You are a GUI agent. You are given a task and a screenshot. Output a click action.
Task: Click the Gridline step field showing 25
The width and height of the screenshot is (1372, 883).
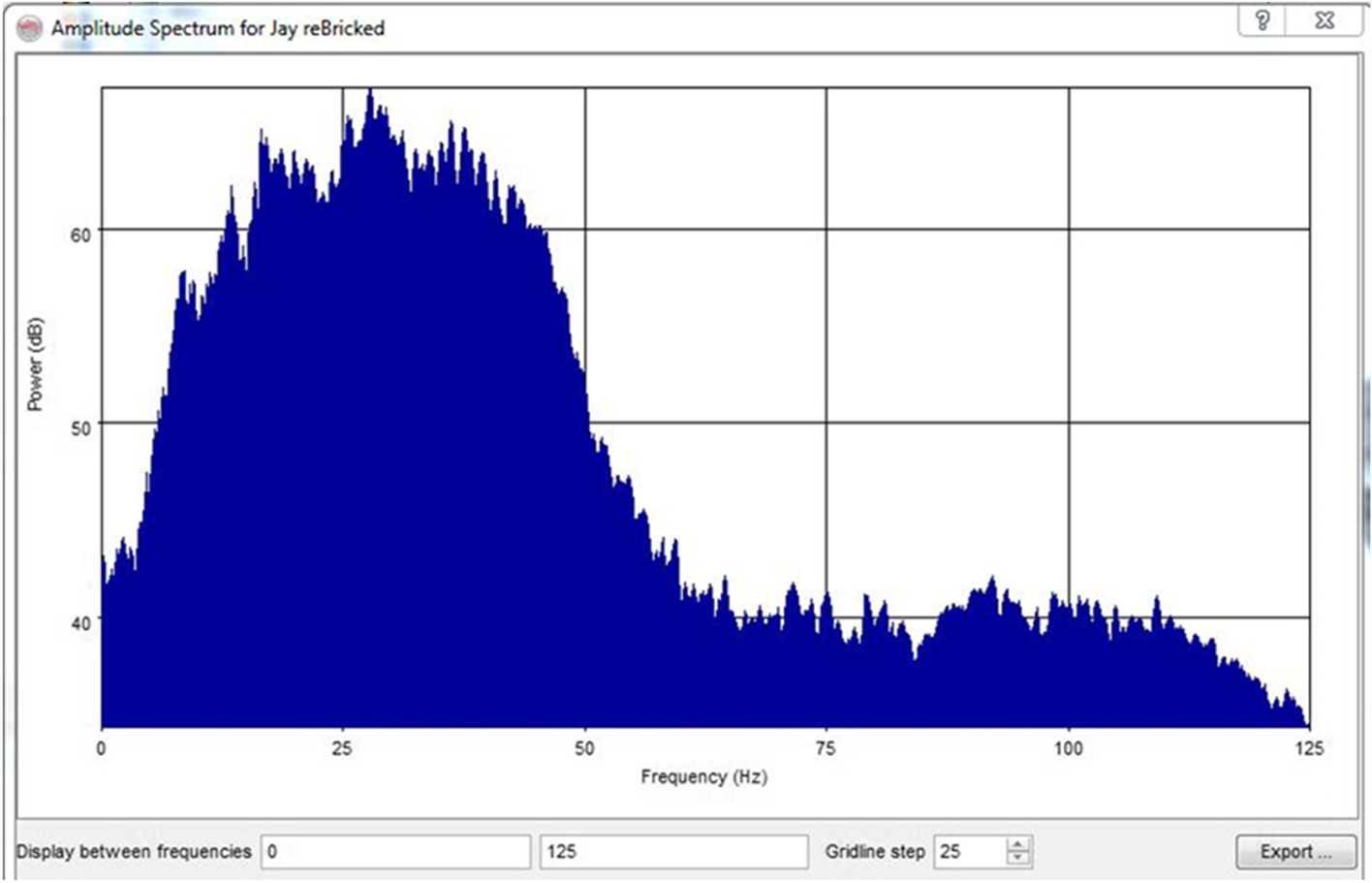[x=970, y=852]
